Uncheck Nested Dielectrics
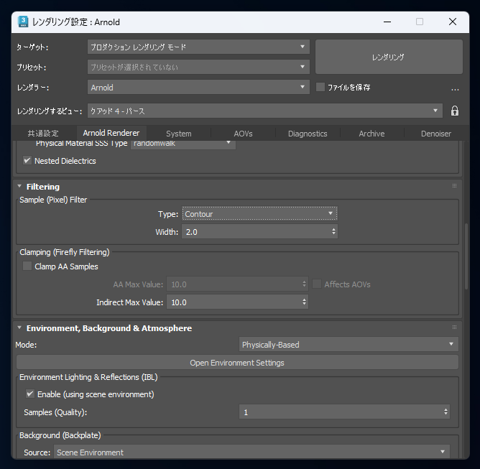Screen dimensions: 480x469 27,161
